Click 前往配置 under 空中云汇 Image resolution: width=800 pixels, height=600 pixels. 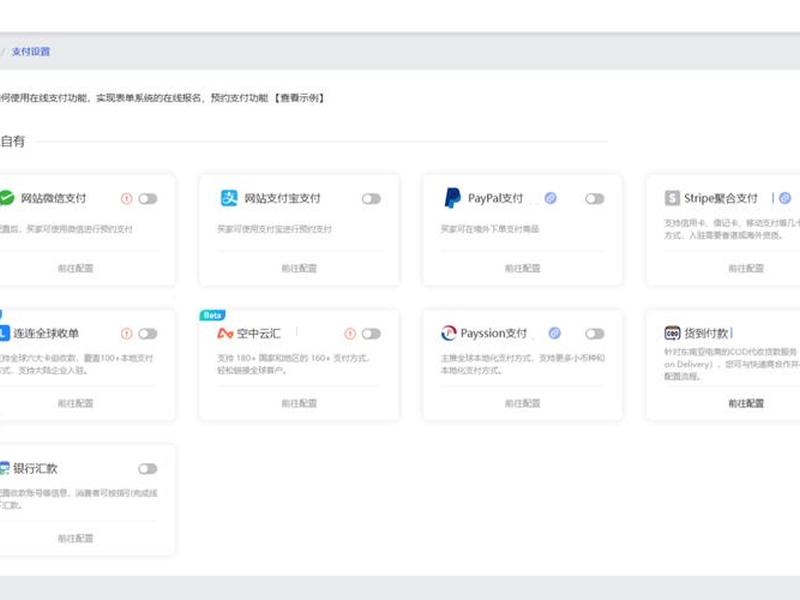pyautogui.click(x=299, y=404)
